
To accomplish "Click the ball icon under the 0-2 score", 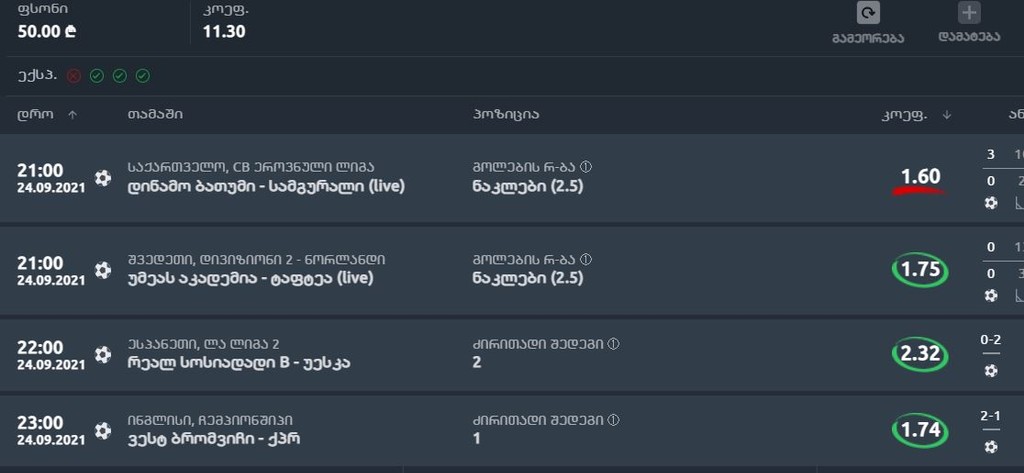I will click(990, 370).
